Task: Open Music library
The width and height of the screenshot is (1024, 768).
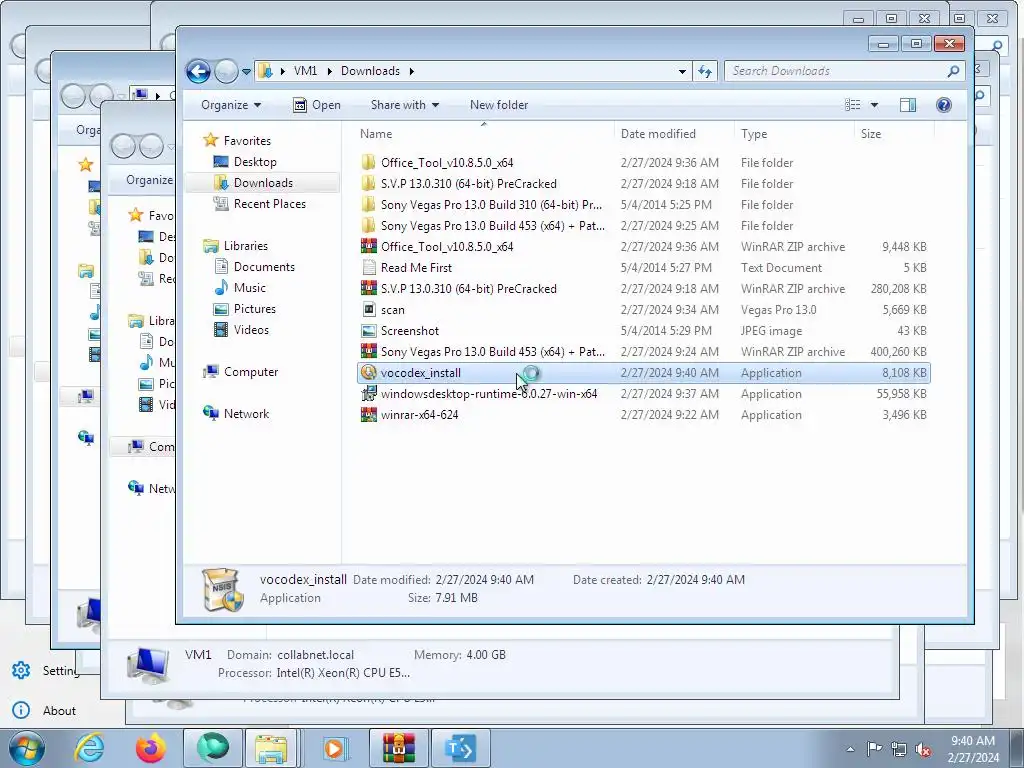Action: coord(240,287)
